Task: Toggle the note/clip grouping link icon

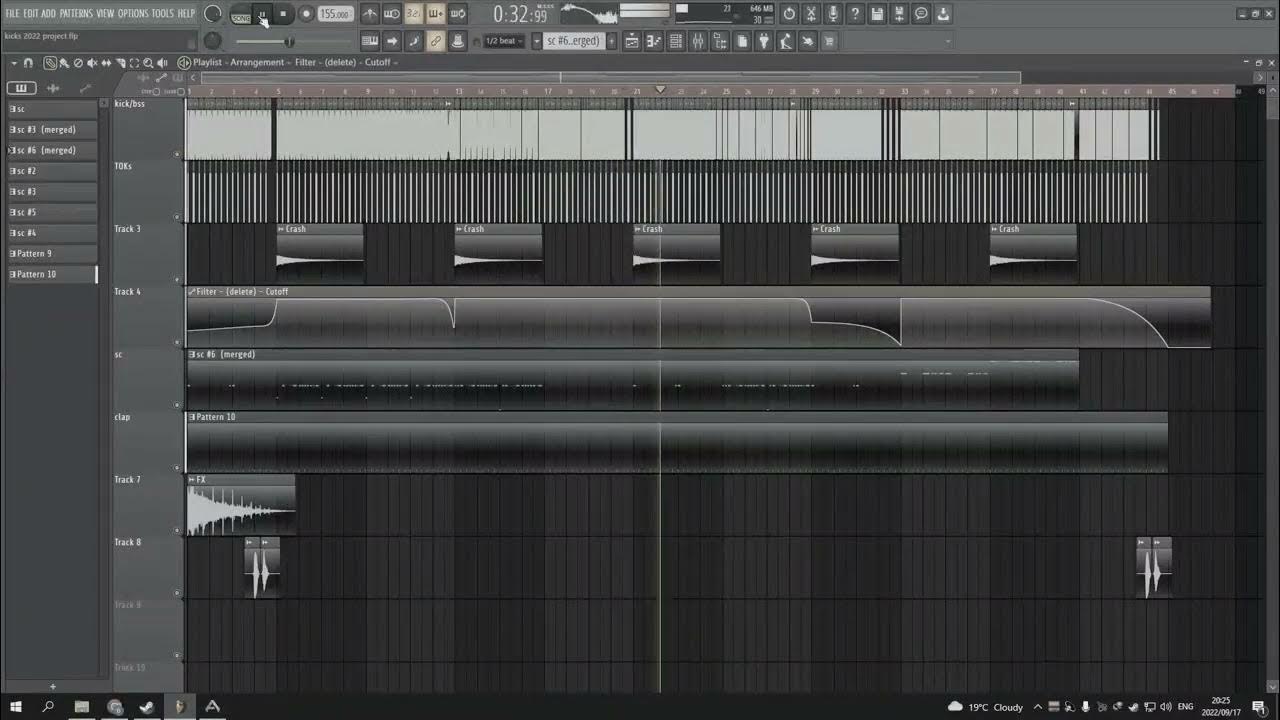Action: tap(436, 41)
